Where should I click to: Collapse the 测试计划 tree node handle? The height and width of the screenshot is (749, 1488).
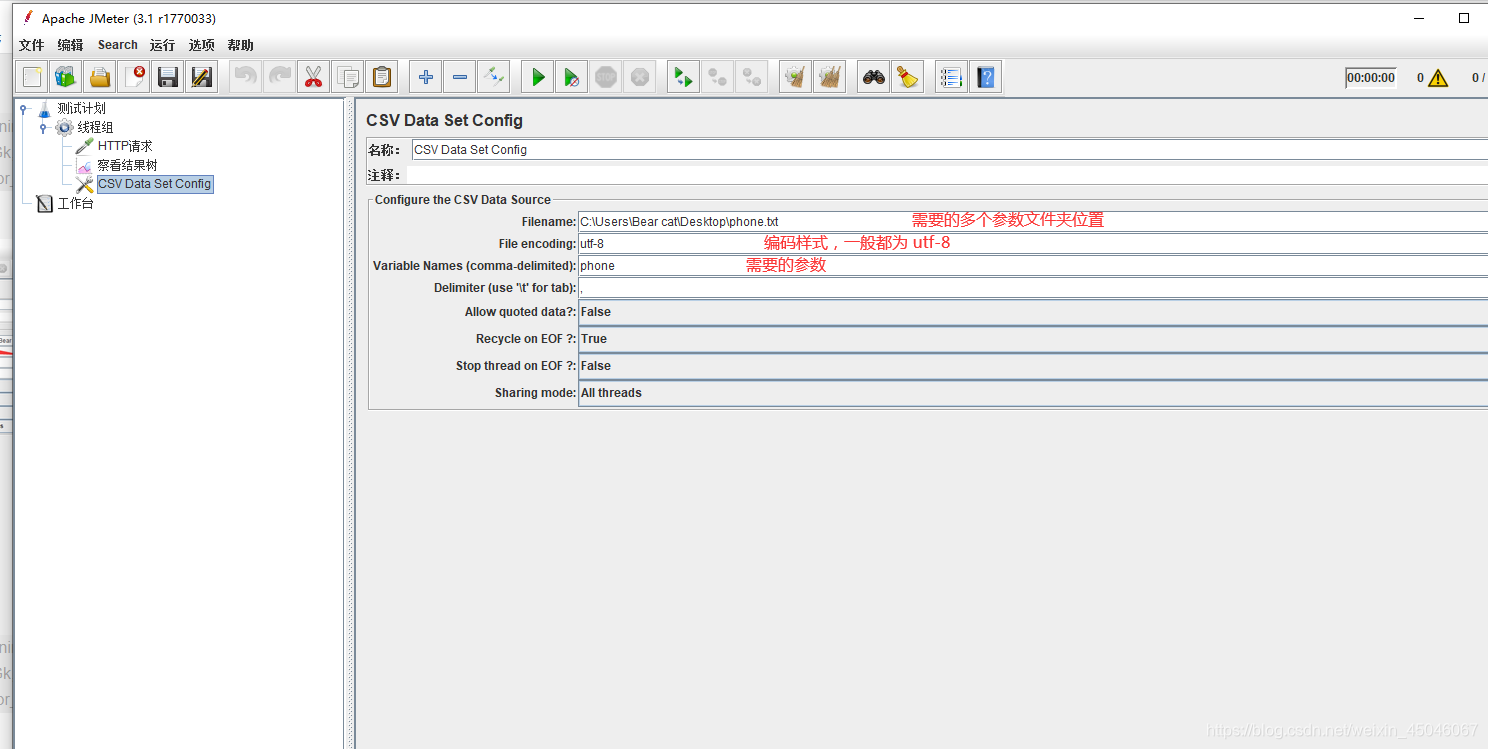24,109
